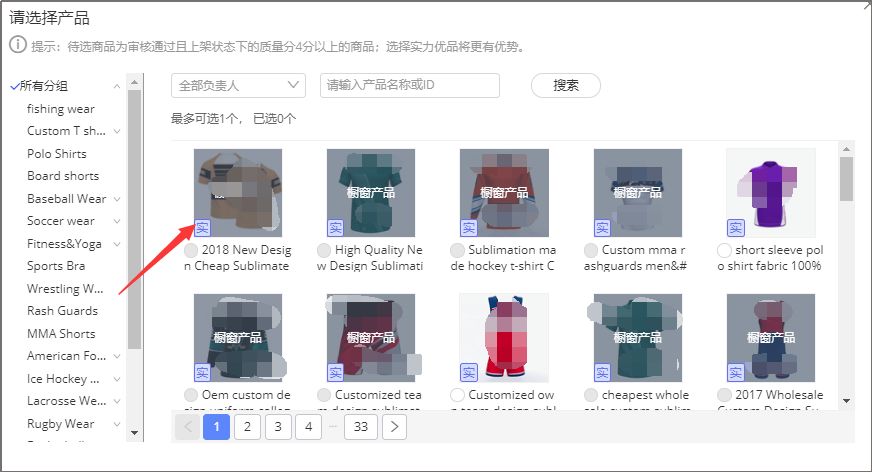
Task: Select the Polo Shirts group
Action: (57, 154)
